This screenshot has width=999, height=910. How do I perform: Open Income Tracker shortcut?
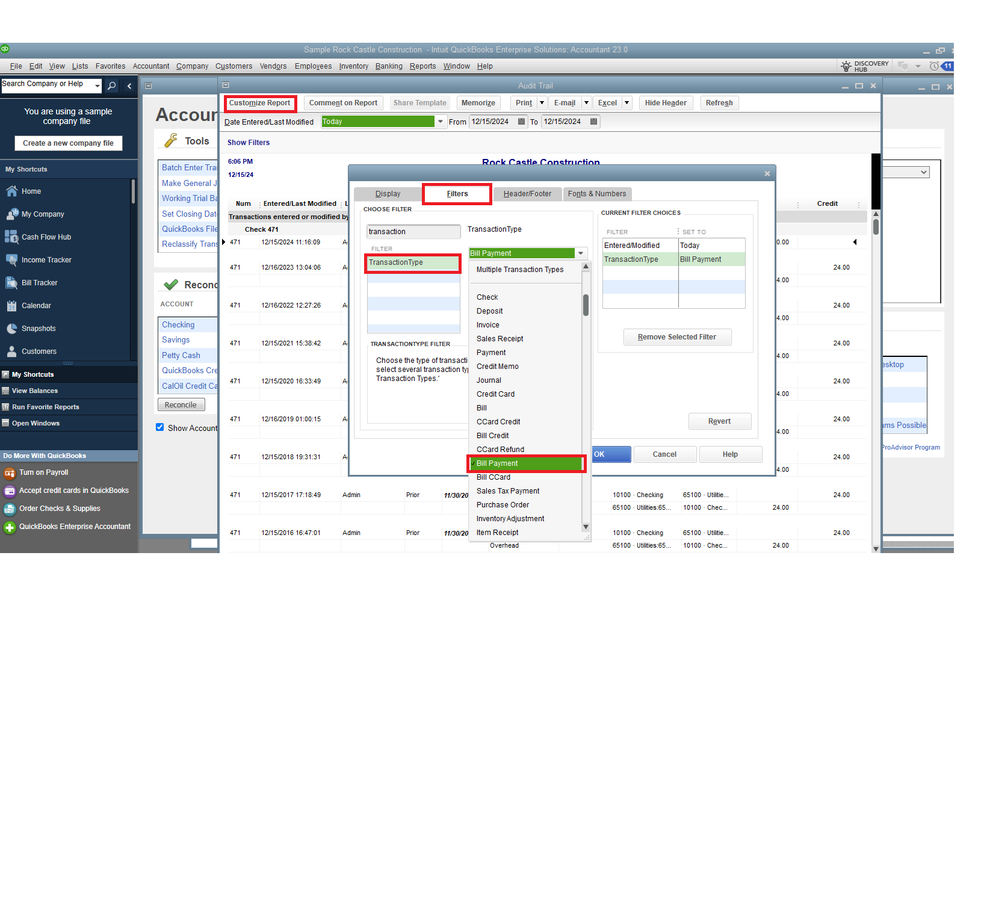tap(46, 260)
